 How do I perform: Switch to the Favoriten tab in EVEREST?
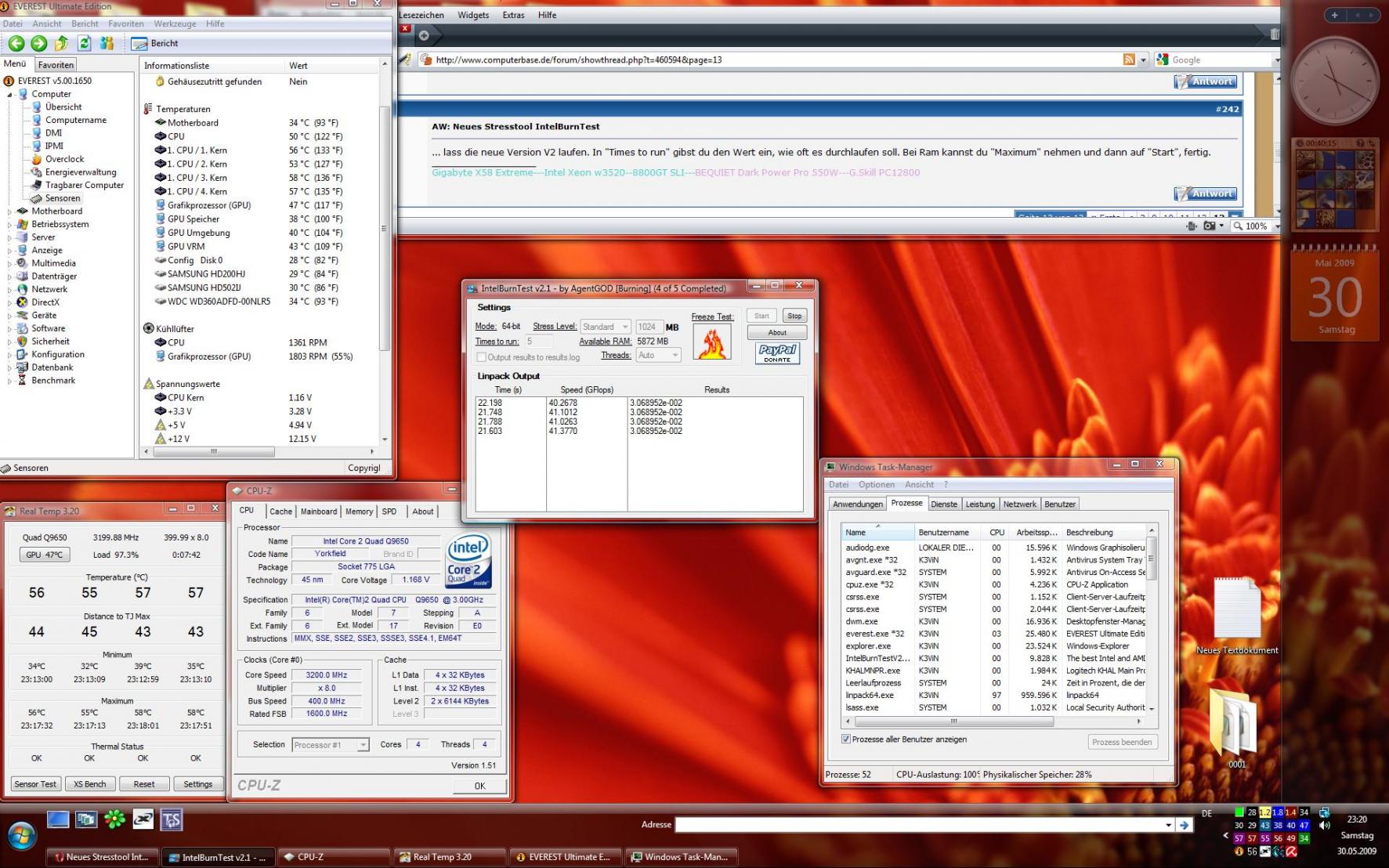point(56,65)
